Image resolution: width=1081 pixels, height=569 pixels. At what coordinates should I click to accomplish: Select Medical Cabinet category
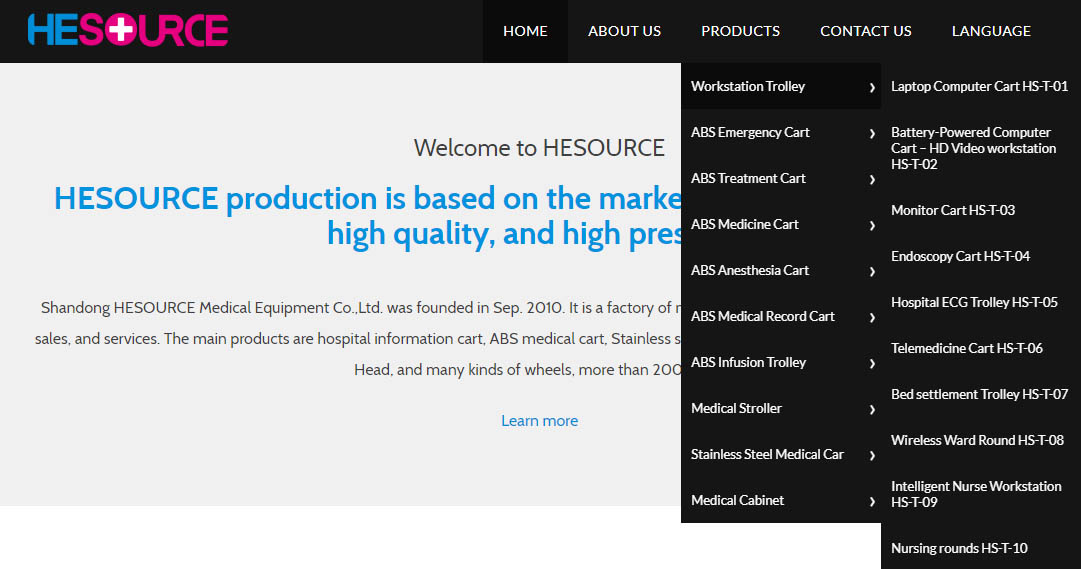[x=781, y=500]
